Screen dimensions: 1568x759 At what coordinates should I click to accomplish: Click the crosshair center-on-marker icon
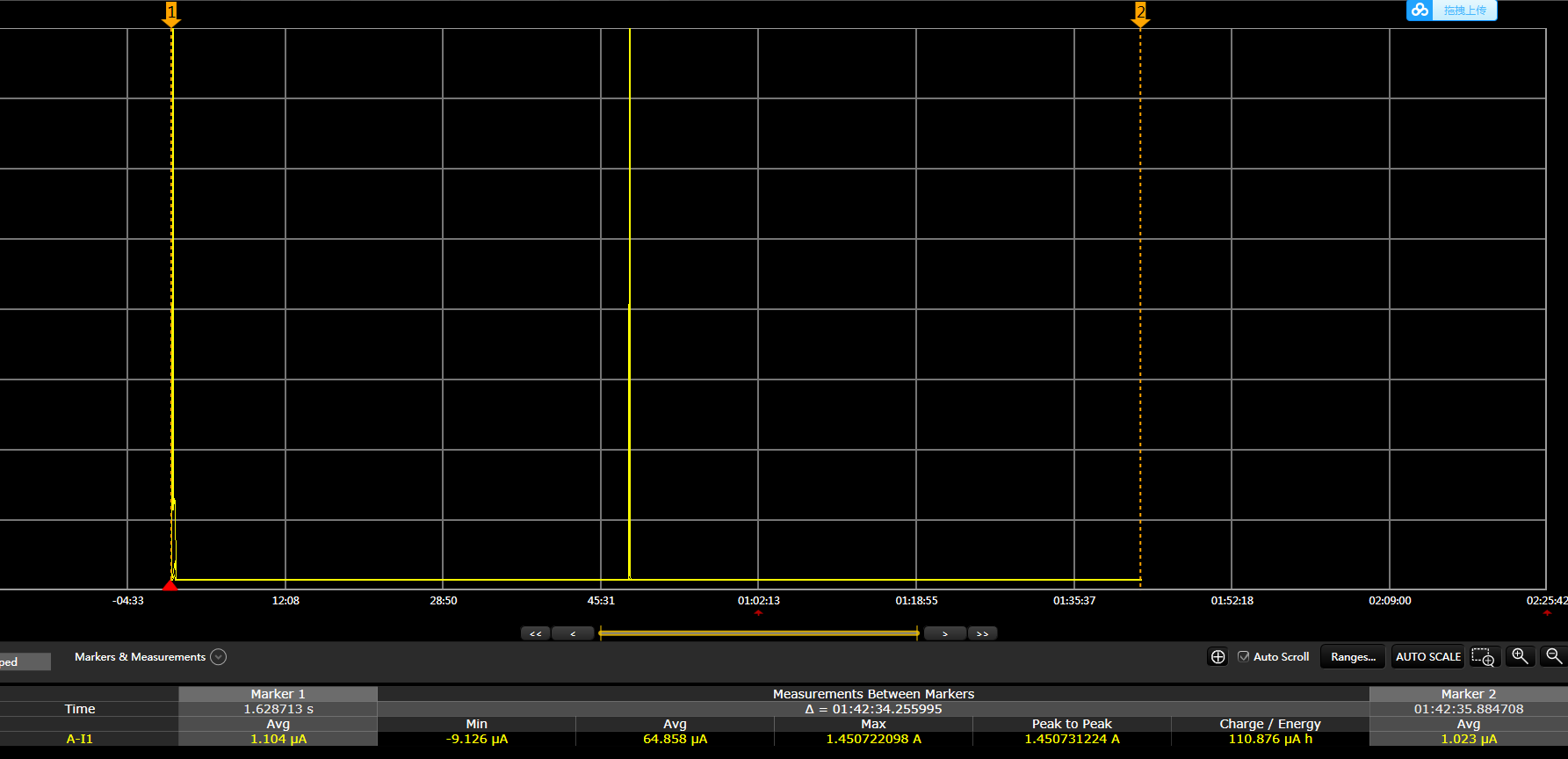[x=1218, y=657]
